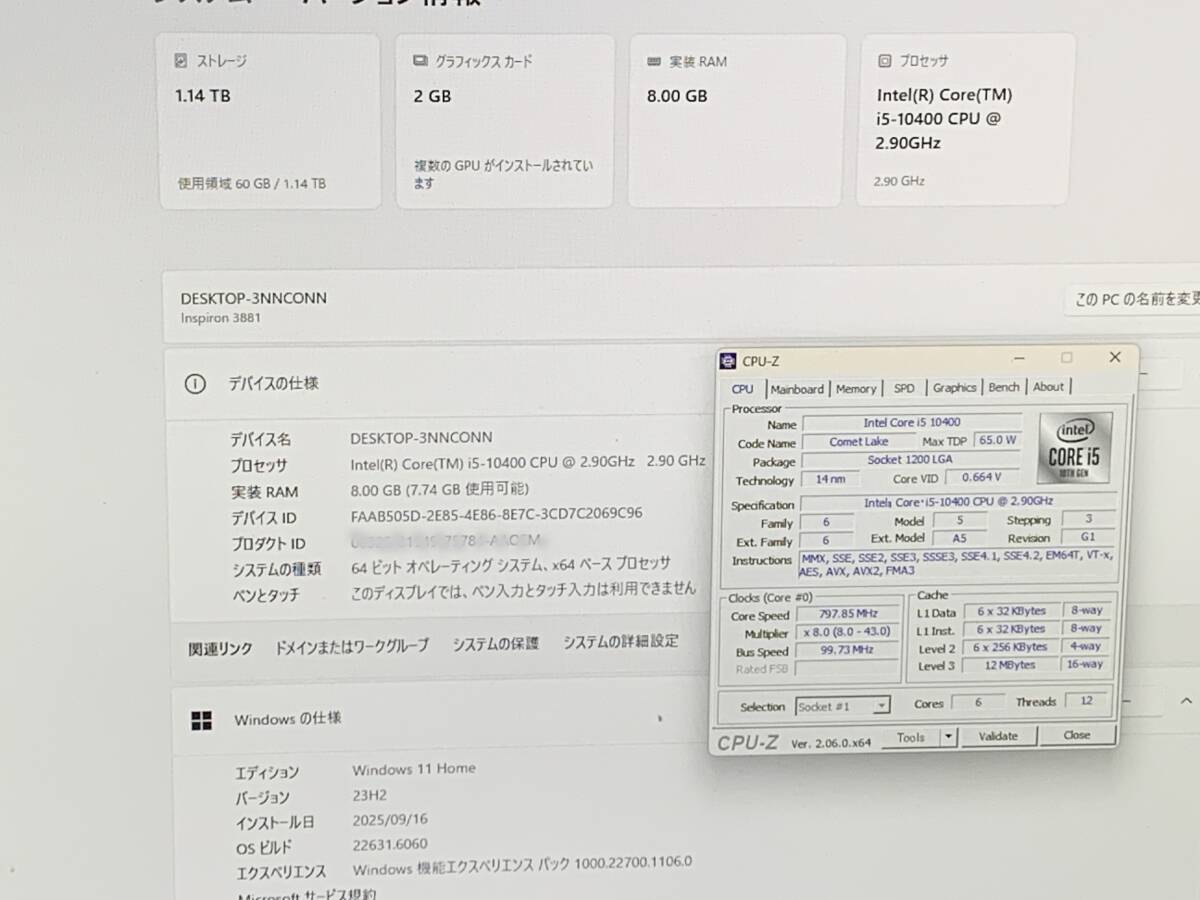Click the Windows logo icon beside Windows の仕様
1200x900 pixels.
[x=201, y=720]
